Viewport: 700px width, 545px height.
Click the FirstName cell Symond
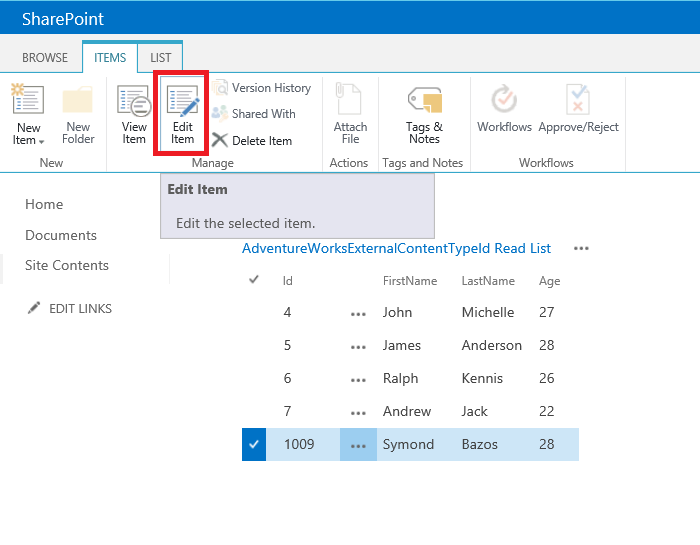(x=408, y=444)
